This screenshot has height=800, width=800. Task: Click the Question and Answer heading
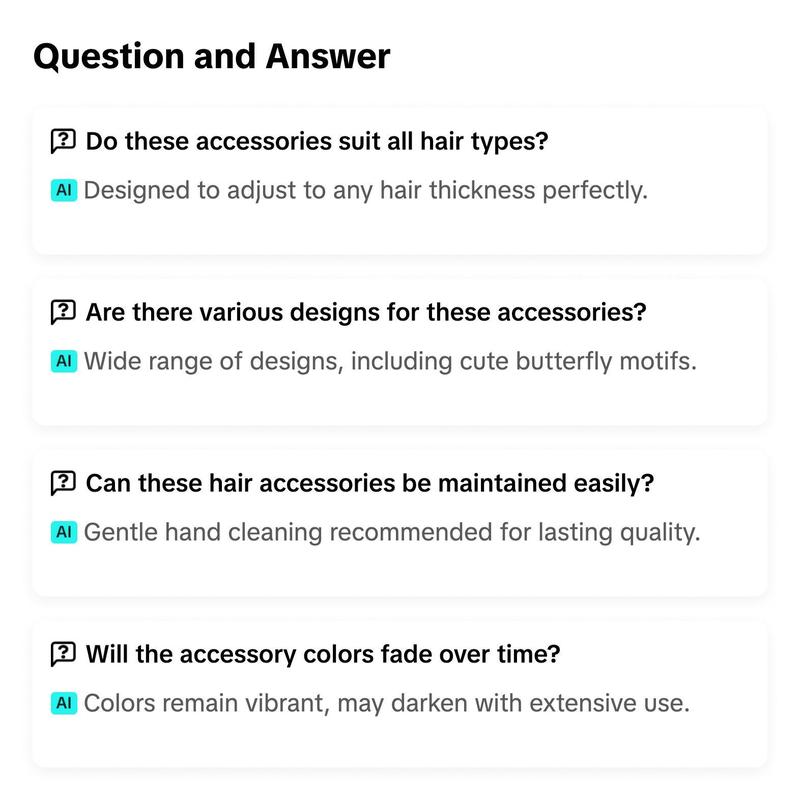click(x=212, y=56)
